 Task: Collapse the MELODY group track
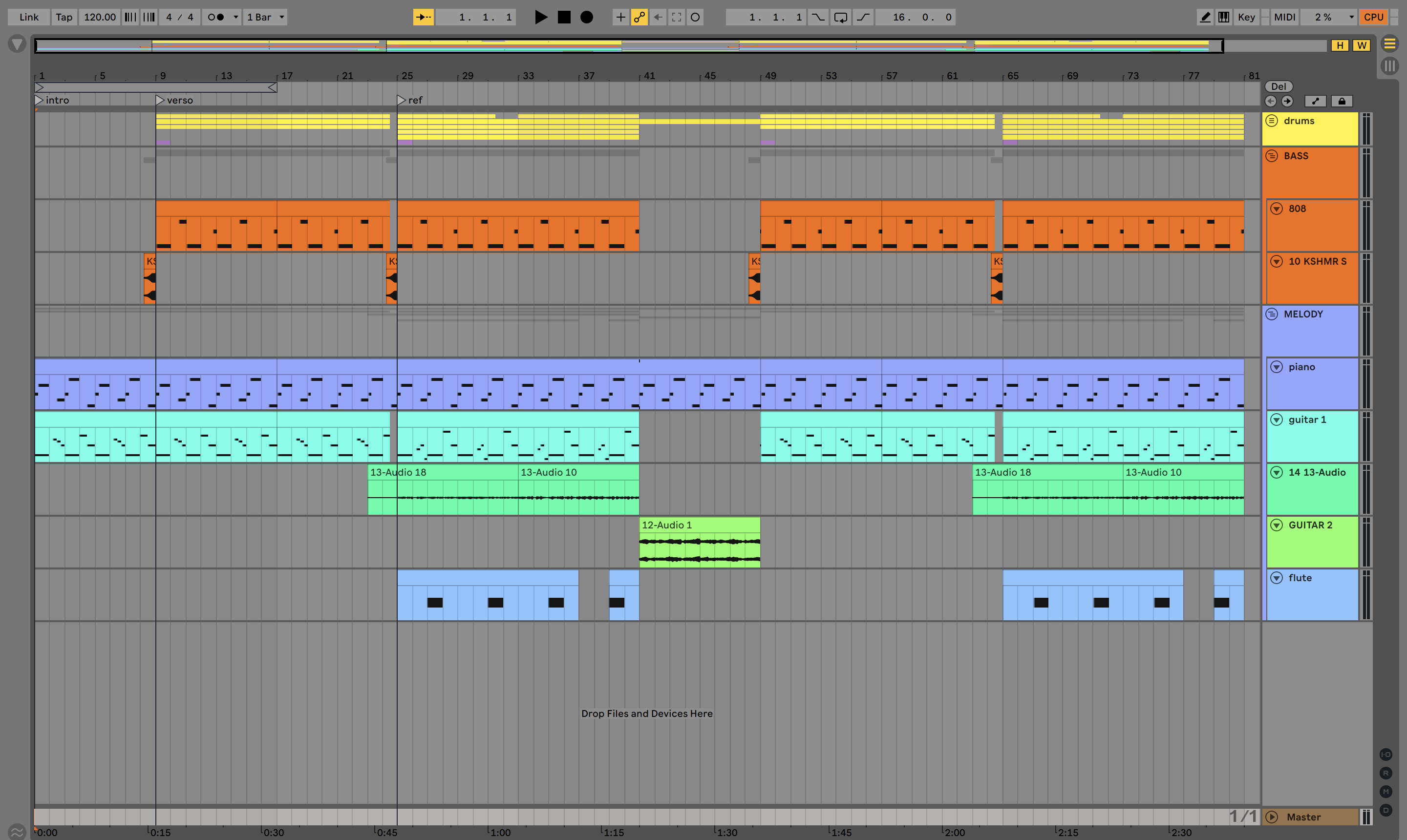pyautogui.click(x=1272, y=314)
